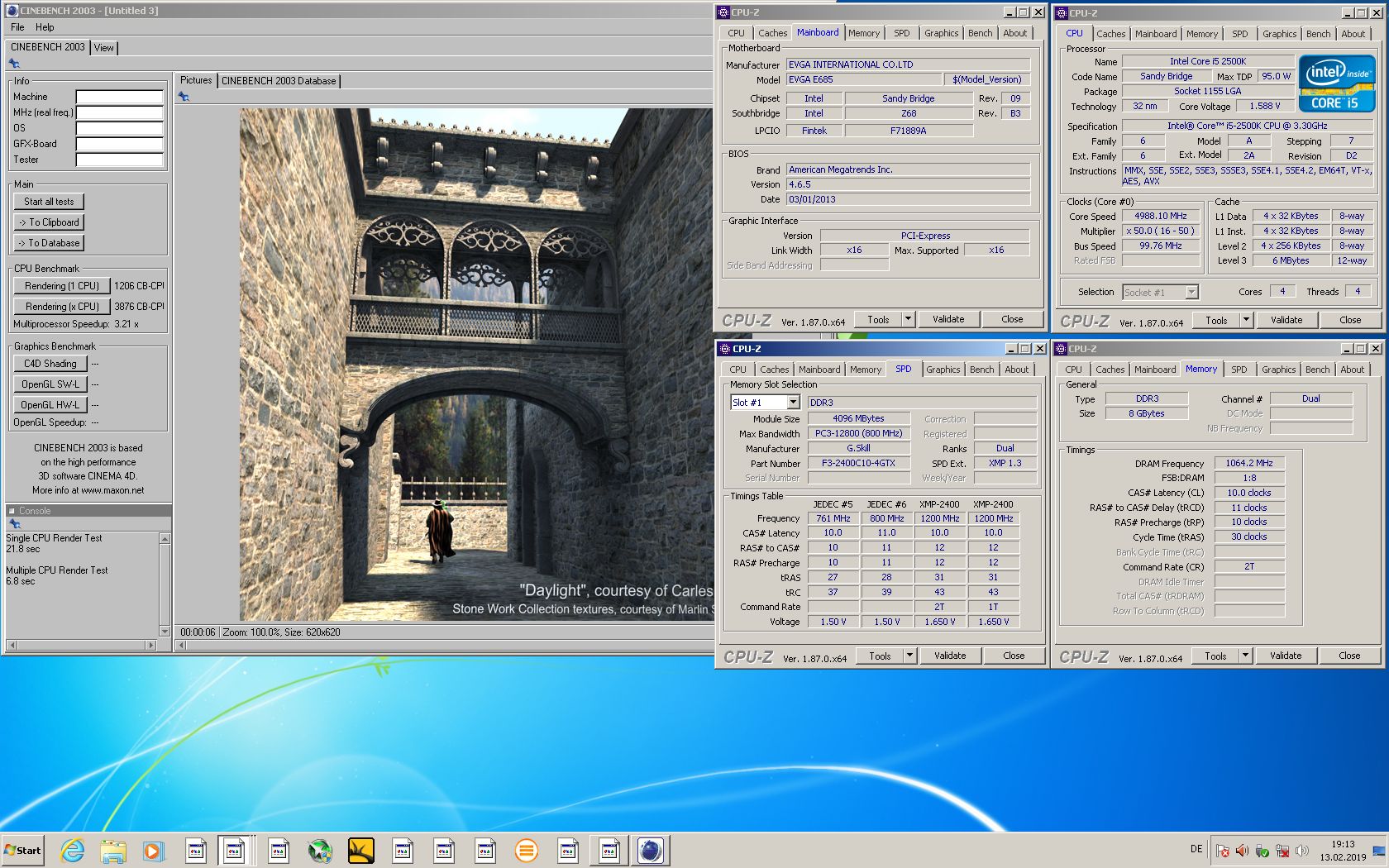Open the Graphics tab in the SPD CPU-Z window

coord(943,370)
